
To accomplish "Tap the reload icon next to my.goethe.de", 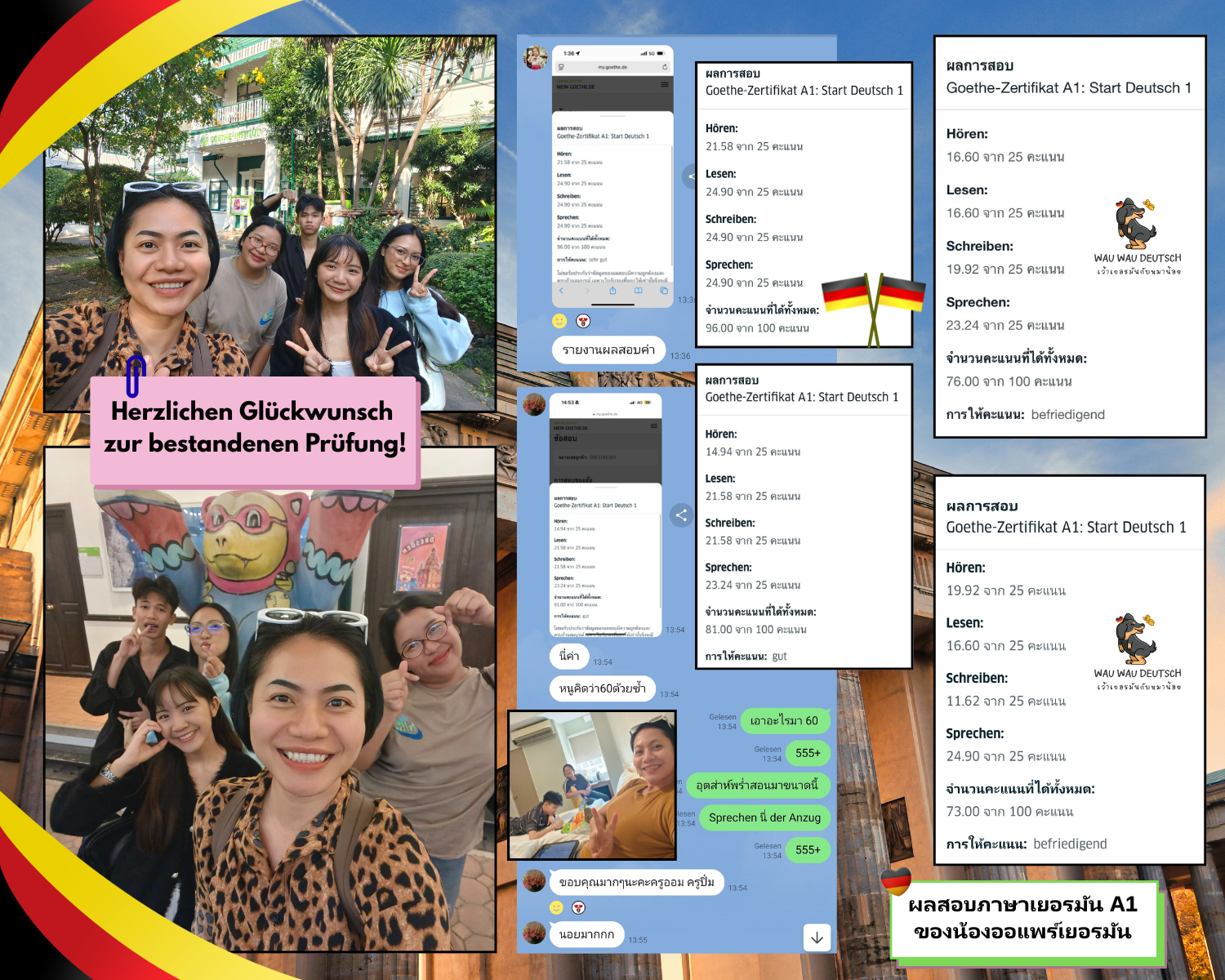I will coord(665,67).
